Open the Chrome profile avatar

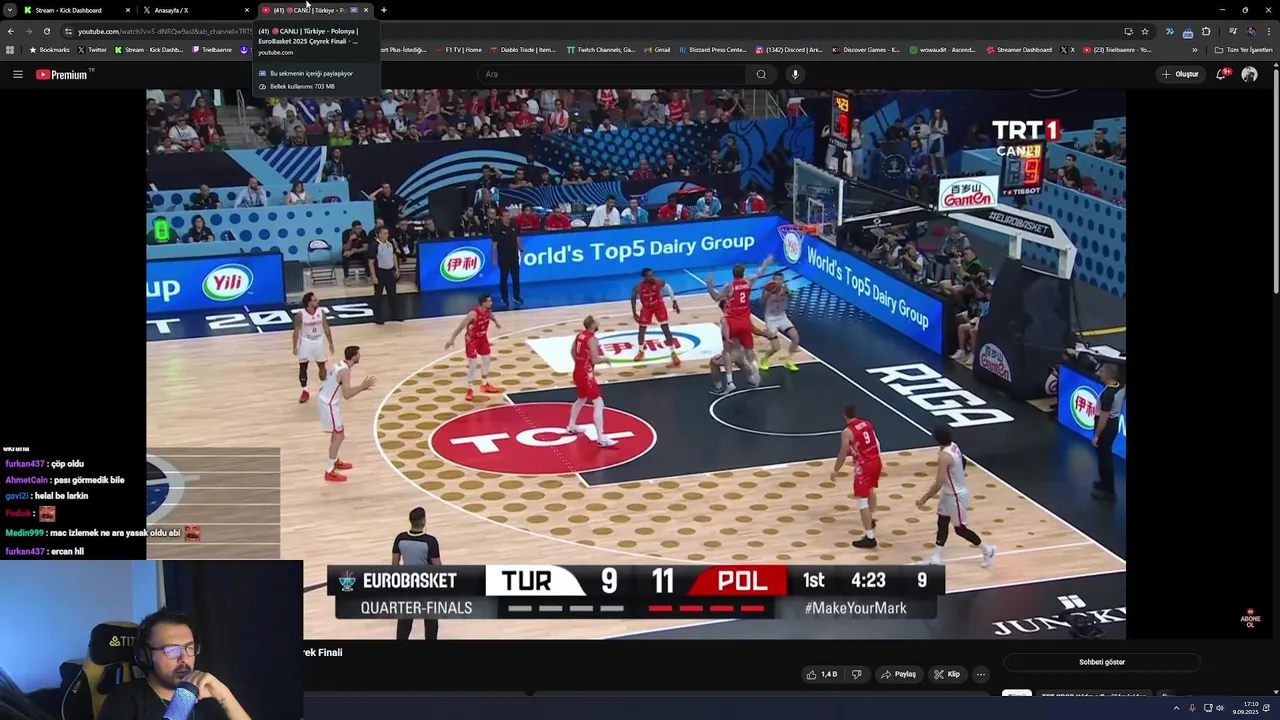click(1251, 31)
